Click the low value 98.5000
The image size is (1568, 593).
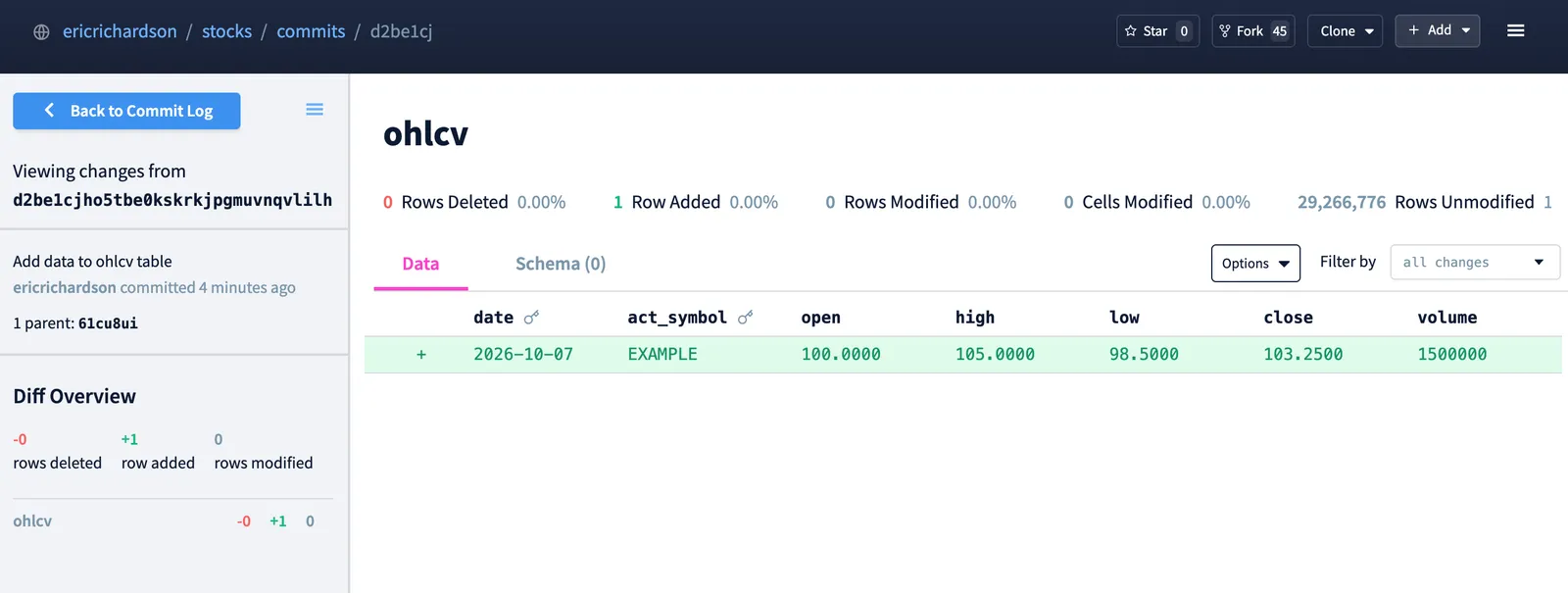(x=1144, y=355)
